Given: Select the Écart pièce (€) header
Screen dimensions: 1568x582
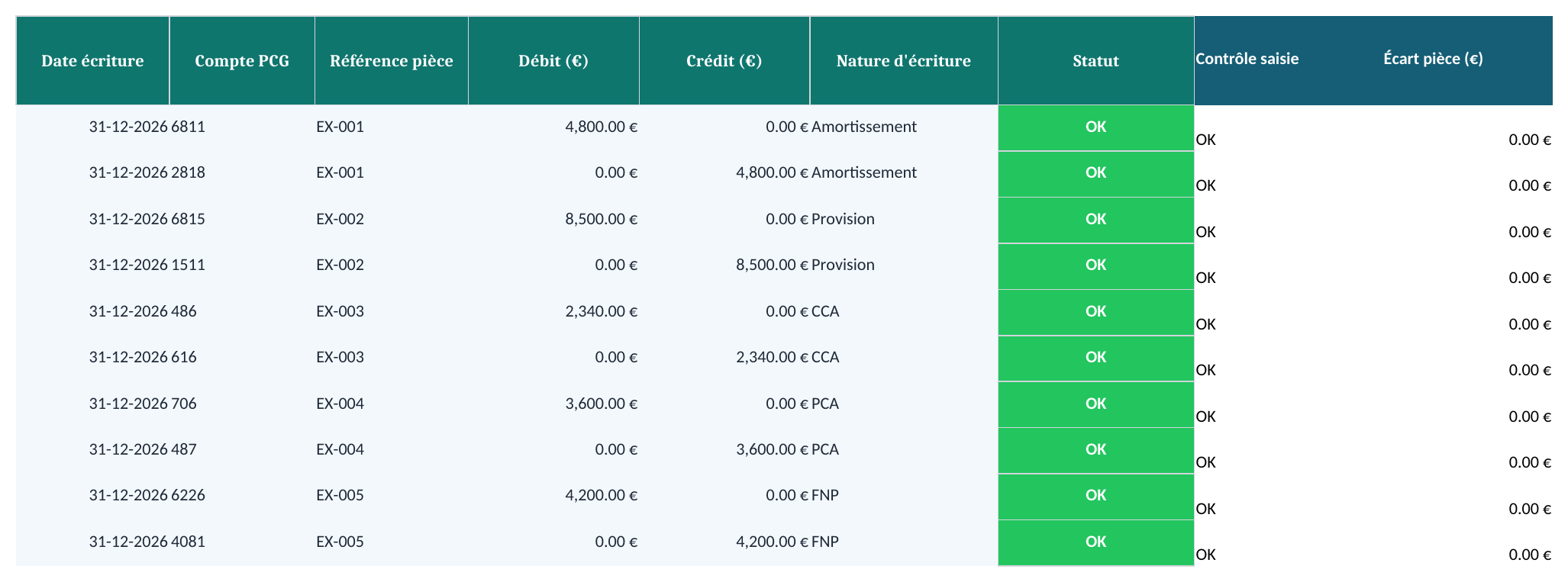Looking at the screenshot, I should tap(1433, 59).
